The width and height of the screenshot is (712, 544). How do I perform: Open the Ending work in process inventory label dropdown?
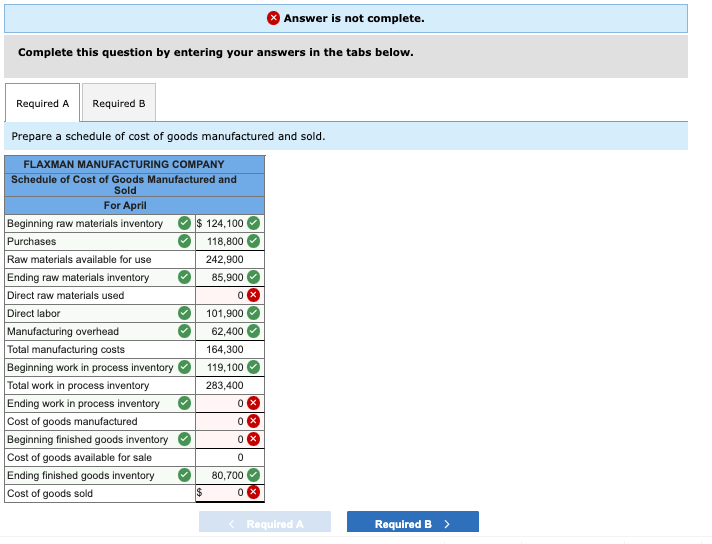coord(100,403)
